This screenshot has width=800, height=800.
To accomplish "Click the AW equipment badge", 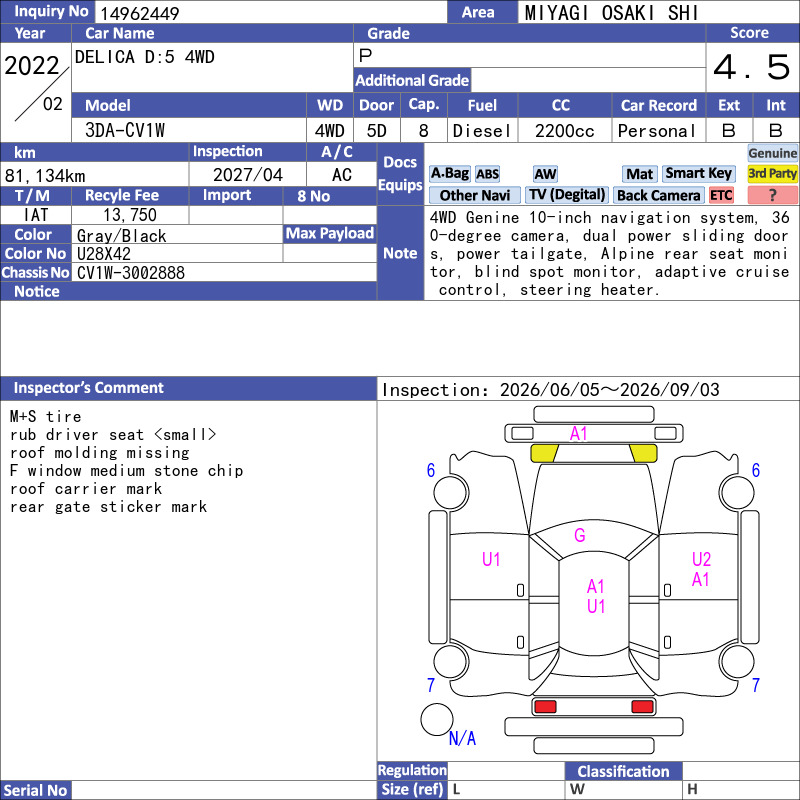I will point(545,174).
